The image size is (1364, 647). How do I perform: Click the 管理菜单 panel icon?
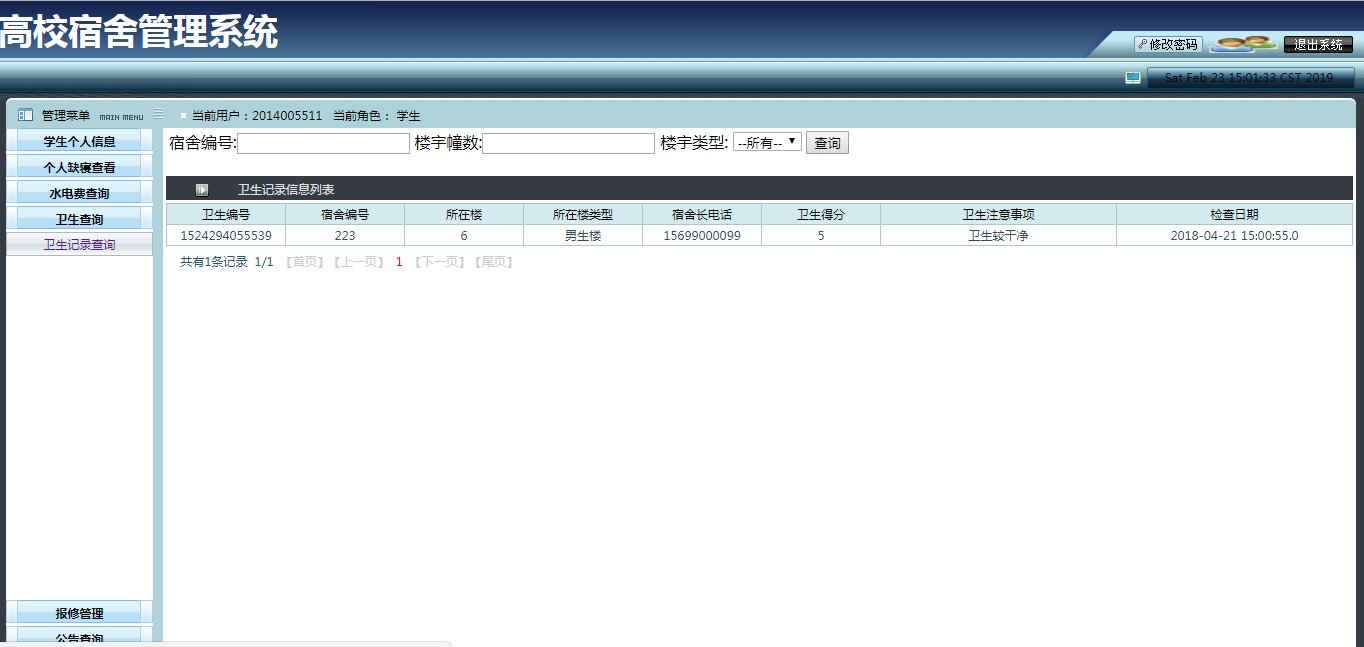[26, 115]
